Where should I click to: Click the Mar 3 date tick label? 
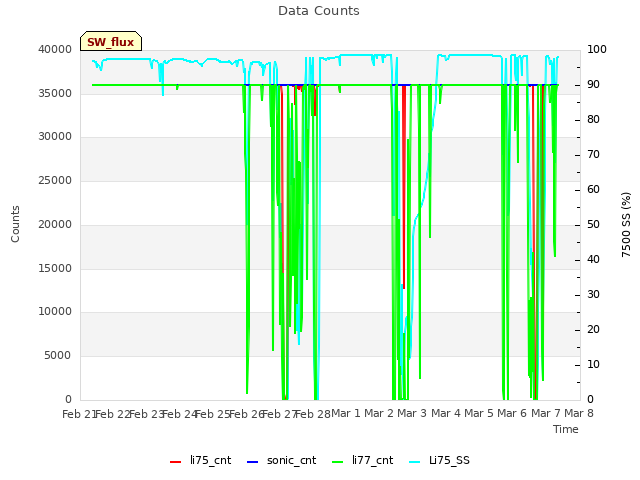pos(412,413)
